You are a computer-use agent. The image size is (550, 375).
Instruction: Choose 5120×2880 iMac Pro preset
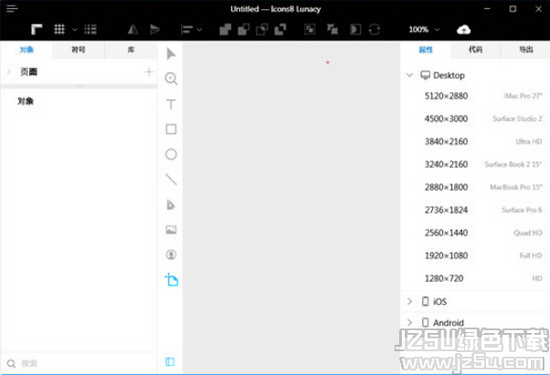coord(475,96)
